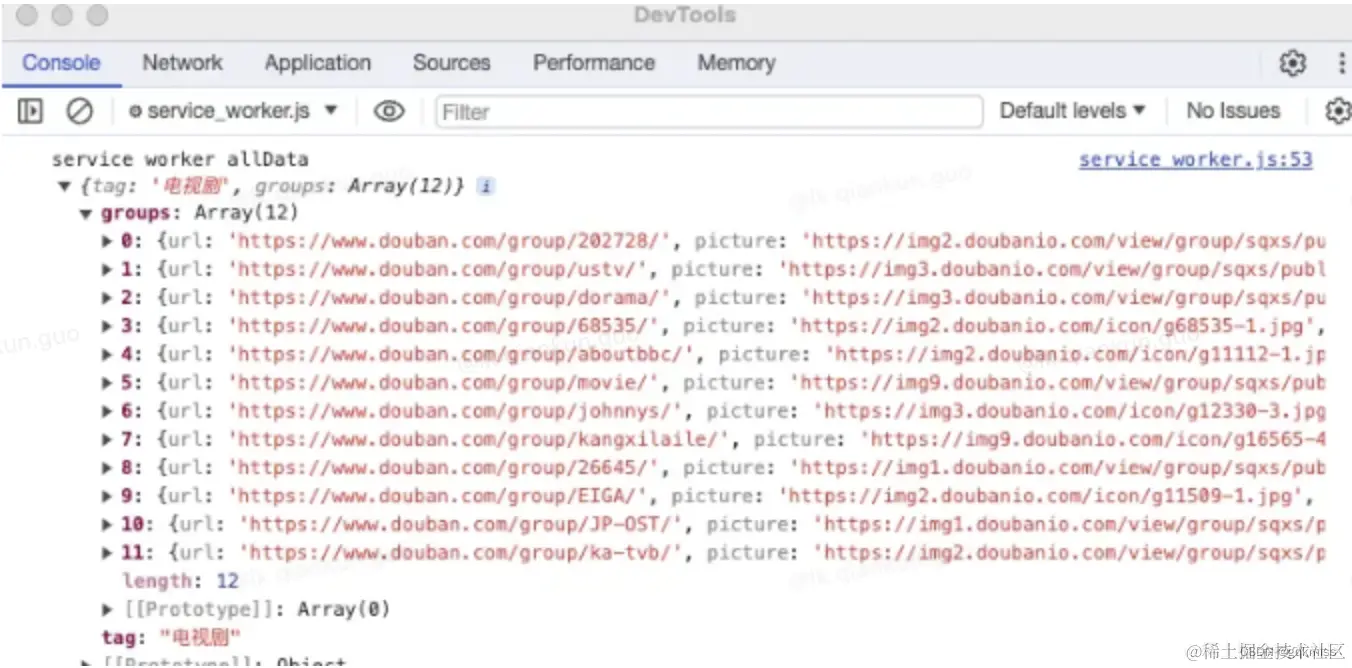The height and width of the screenshot is (668, 1352).
Task: Open the service_worker.js:53 source link
Action: tap(1195, 159)
